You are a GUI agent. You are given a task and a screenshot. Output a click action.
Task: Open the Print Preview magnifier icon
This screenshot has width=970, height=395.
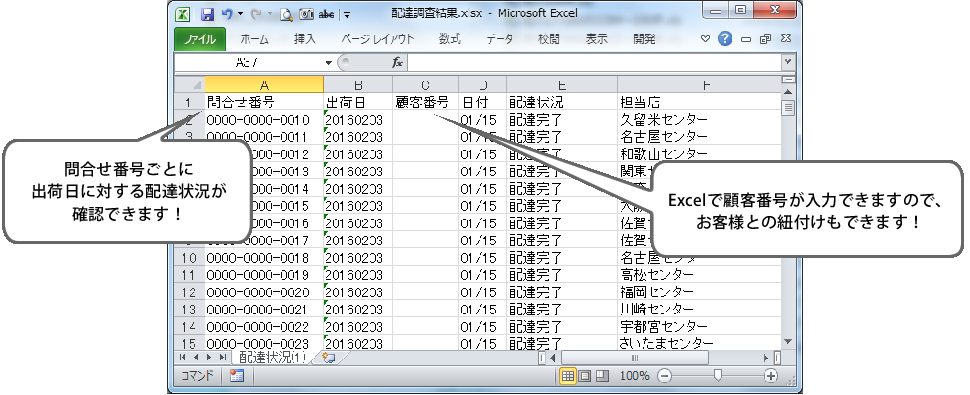click(286, 14)
